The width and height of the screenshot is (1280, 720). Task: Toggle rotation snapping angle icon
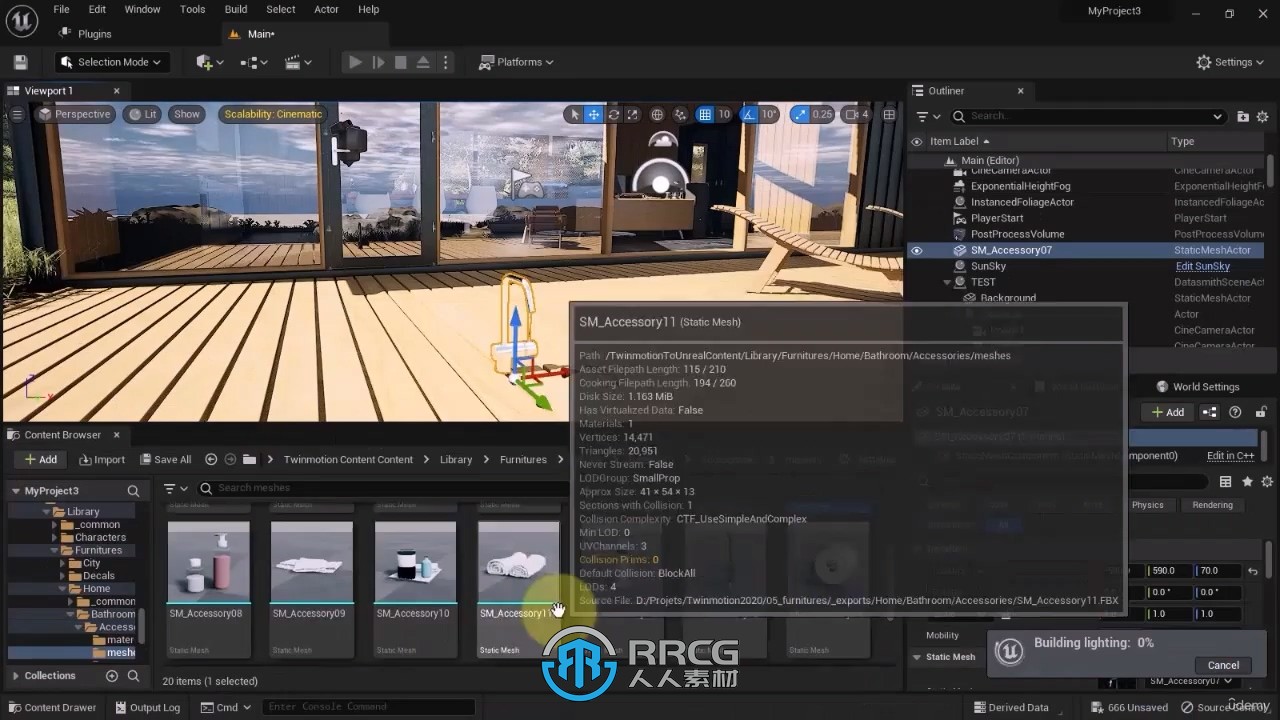coord(750,114)
